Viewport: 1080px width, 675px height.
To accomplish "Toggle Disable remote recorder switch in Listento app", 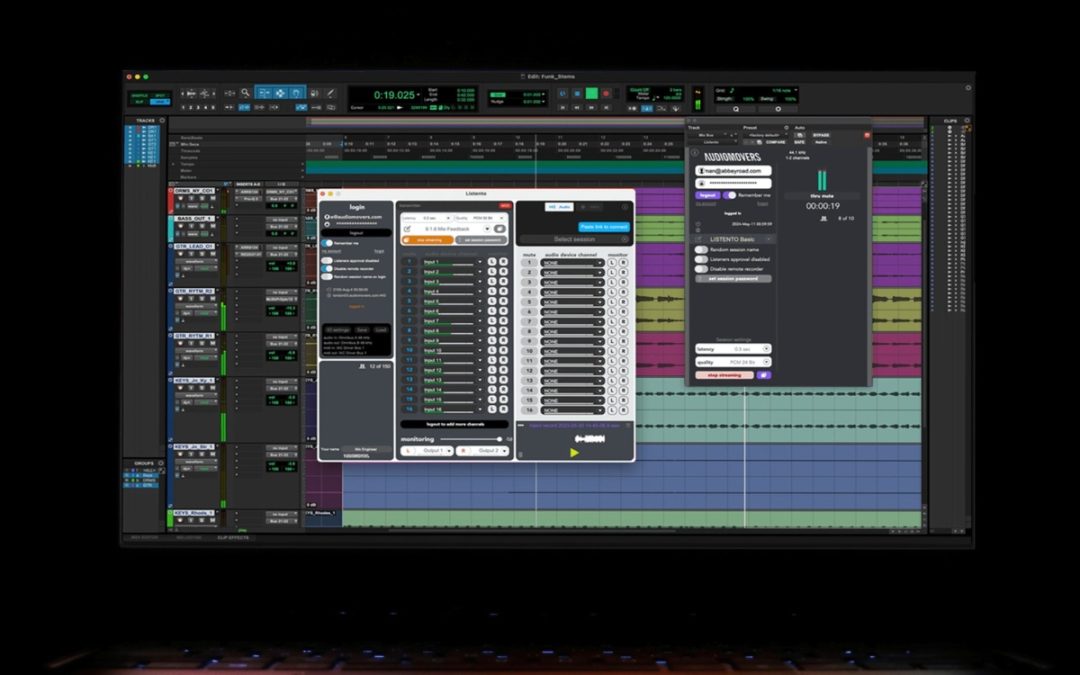I will click(326, 269).
